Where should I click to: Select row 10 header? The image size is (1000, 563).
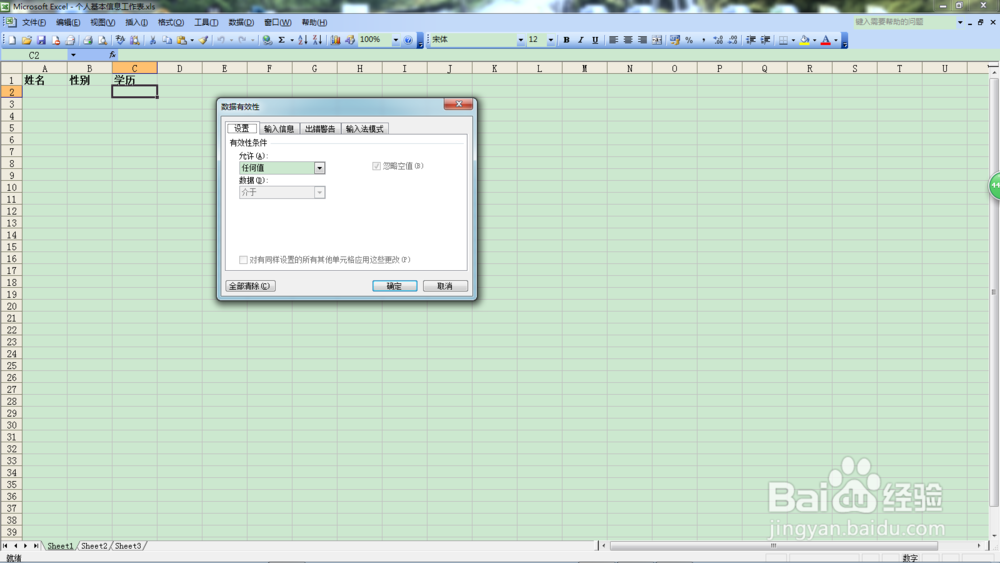point(11,187)
